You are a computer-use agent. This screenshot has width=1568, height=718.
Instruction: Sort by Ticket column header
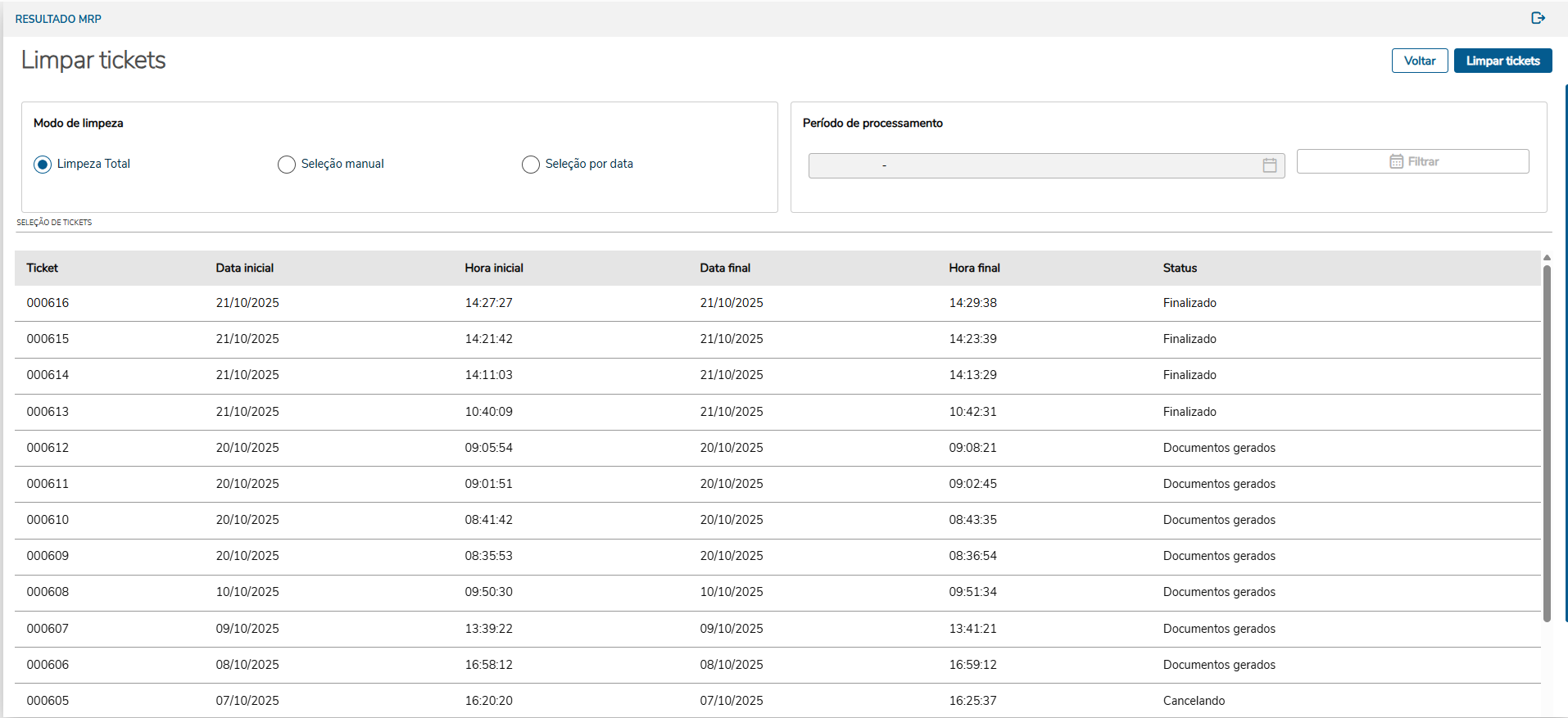(43, 268)
